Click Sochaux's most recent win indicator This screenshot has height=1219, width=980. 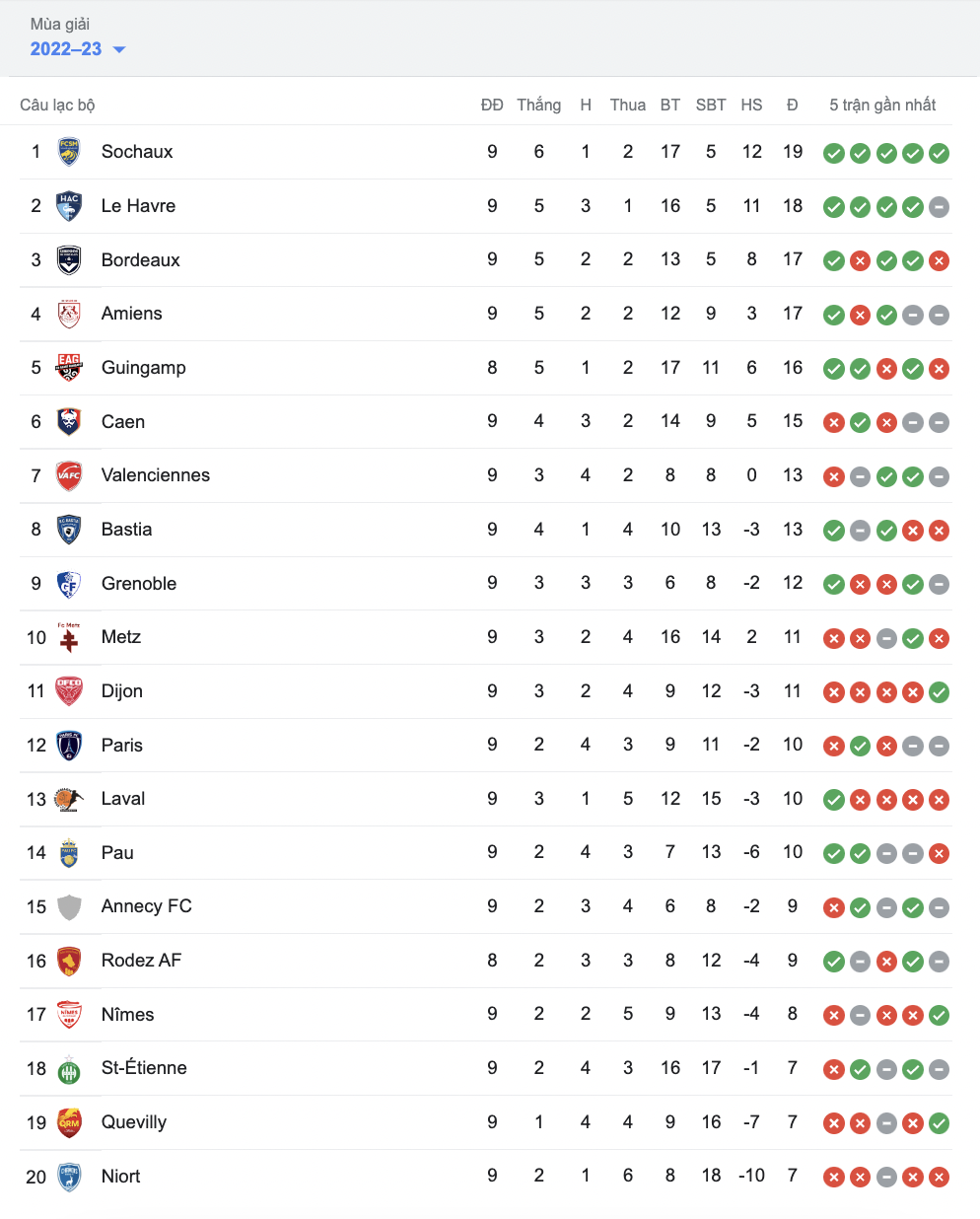[939, 153]
